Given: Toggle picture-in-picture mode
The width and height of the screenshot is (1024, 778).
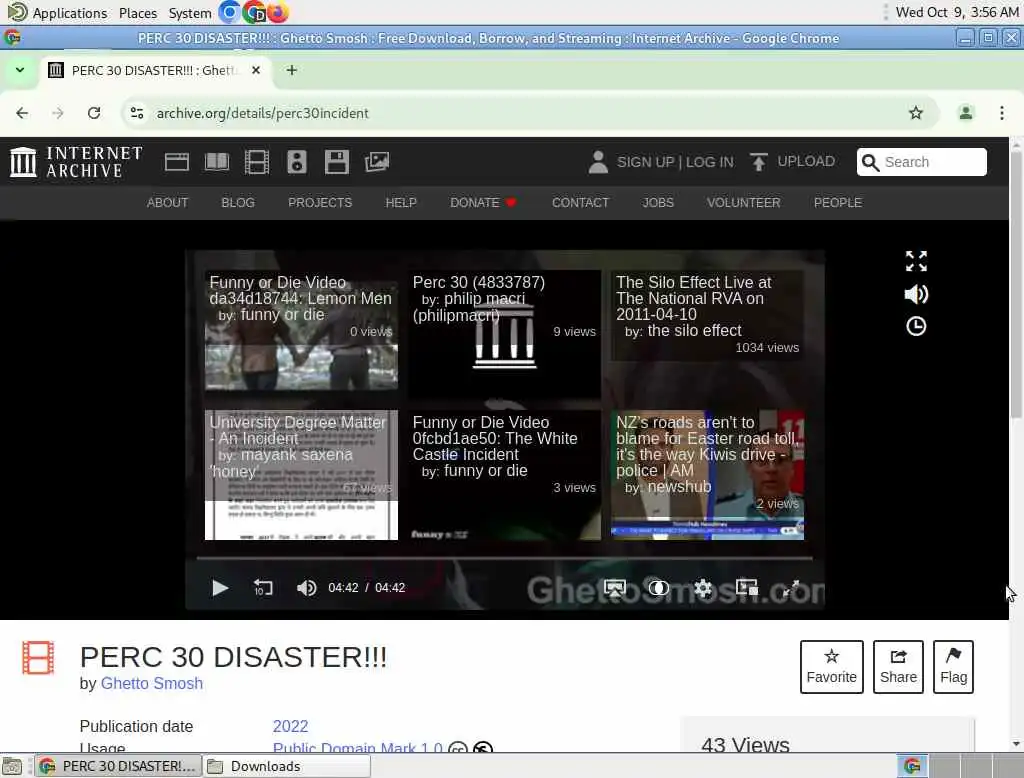Looking at the screenshot, I should pyautogui.click(x=746, y=588).
